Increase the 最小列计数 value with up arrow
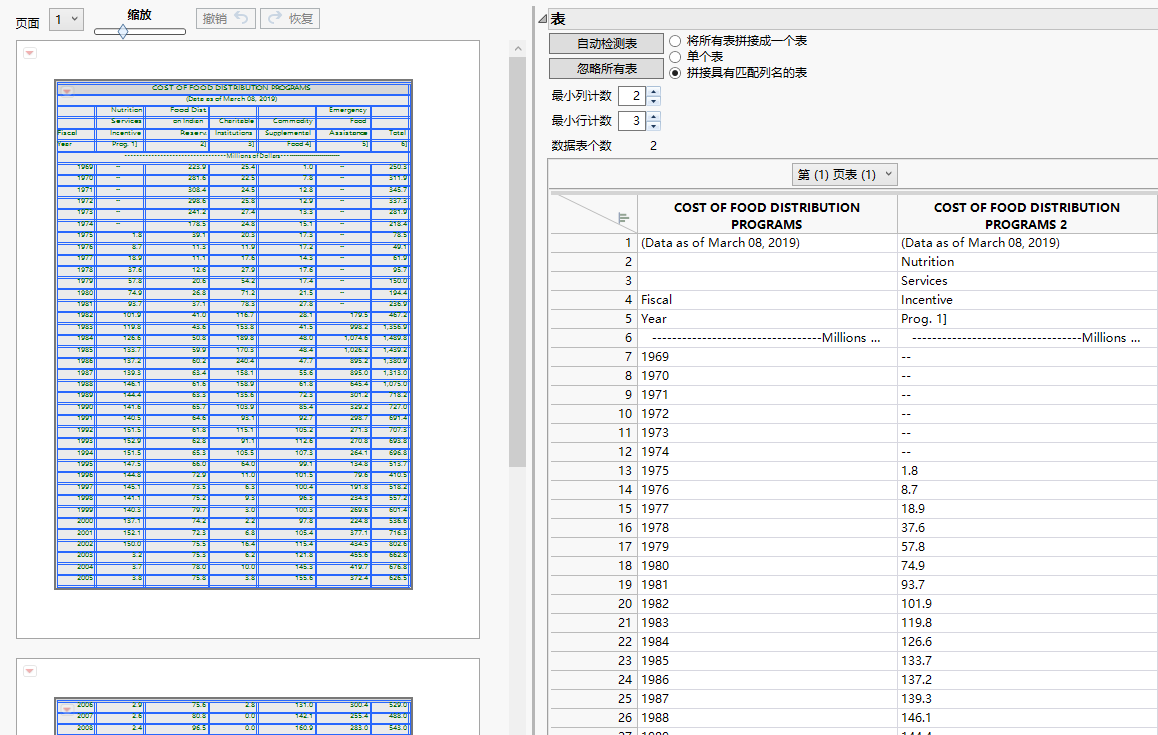This screenshot has width=1158, height=735. (654, 91)
